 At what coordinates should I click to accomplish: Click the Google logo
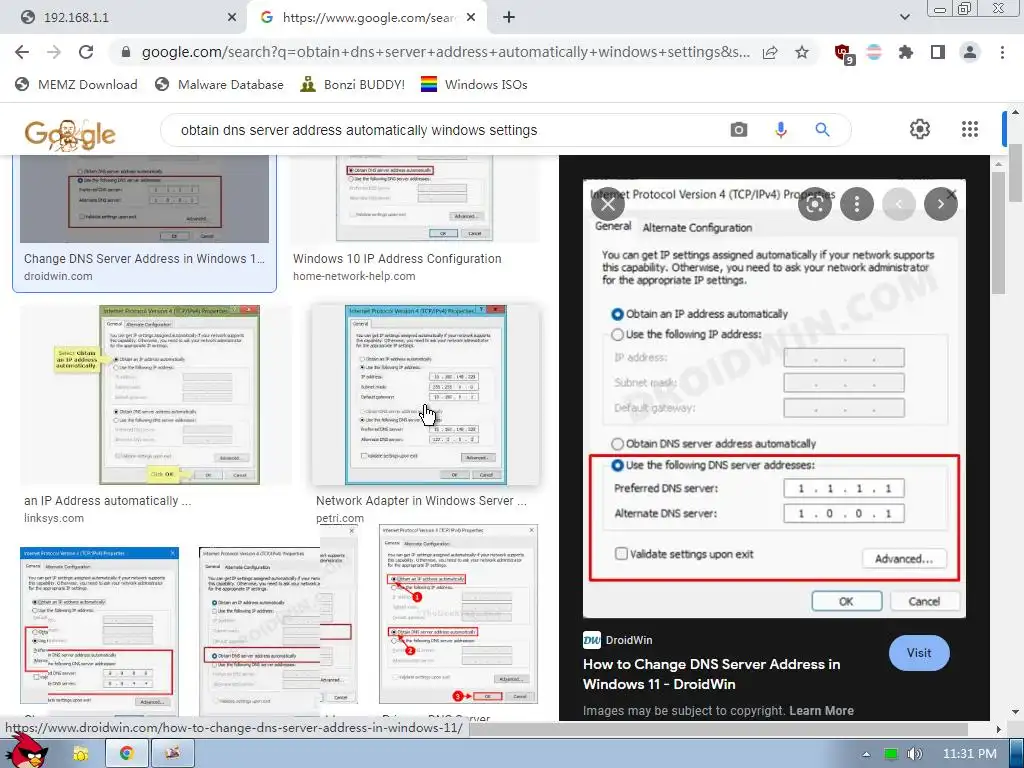70,134
